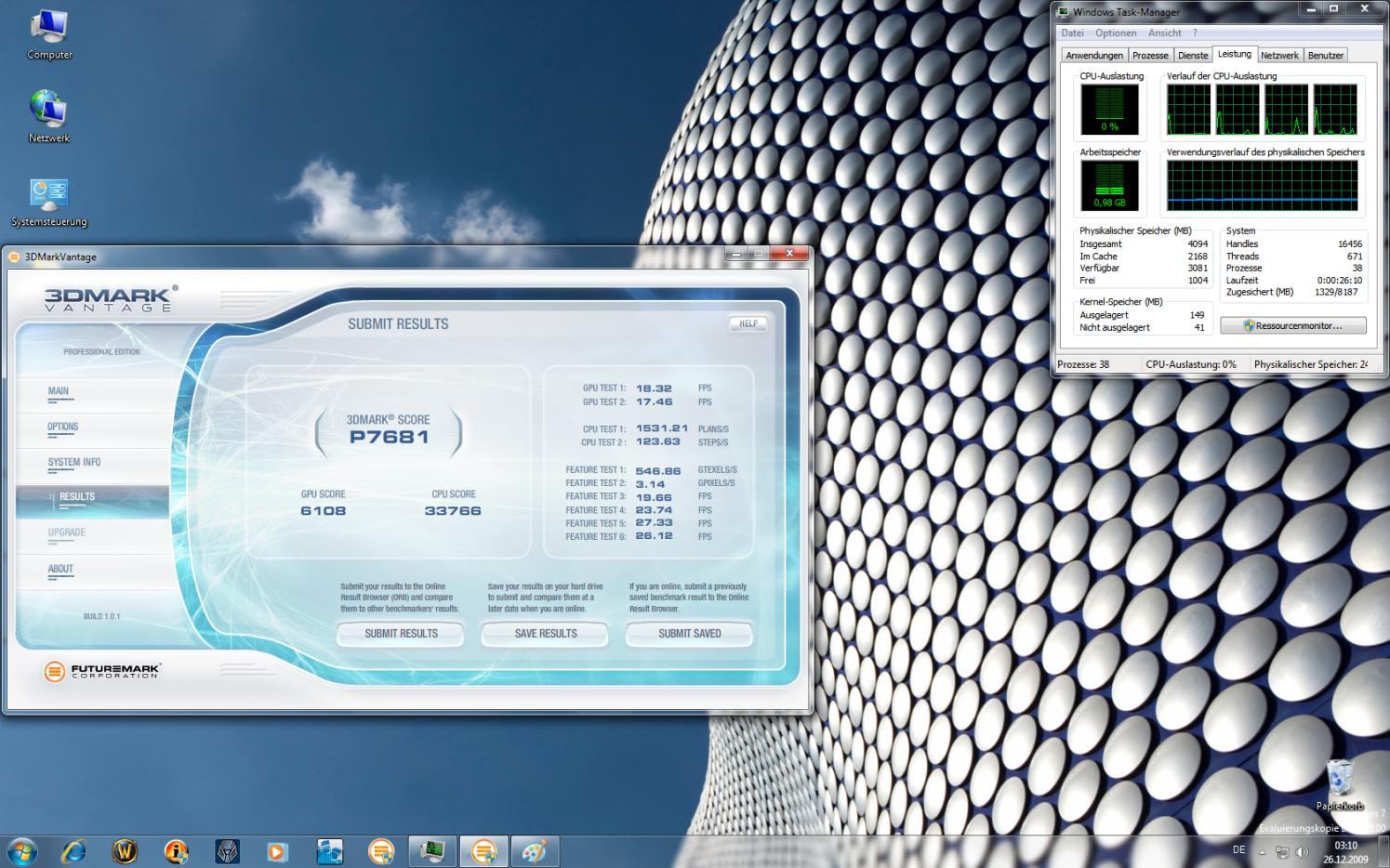Show hidden tray icons arrow

click(1262, 851)
